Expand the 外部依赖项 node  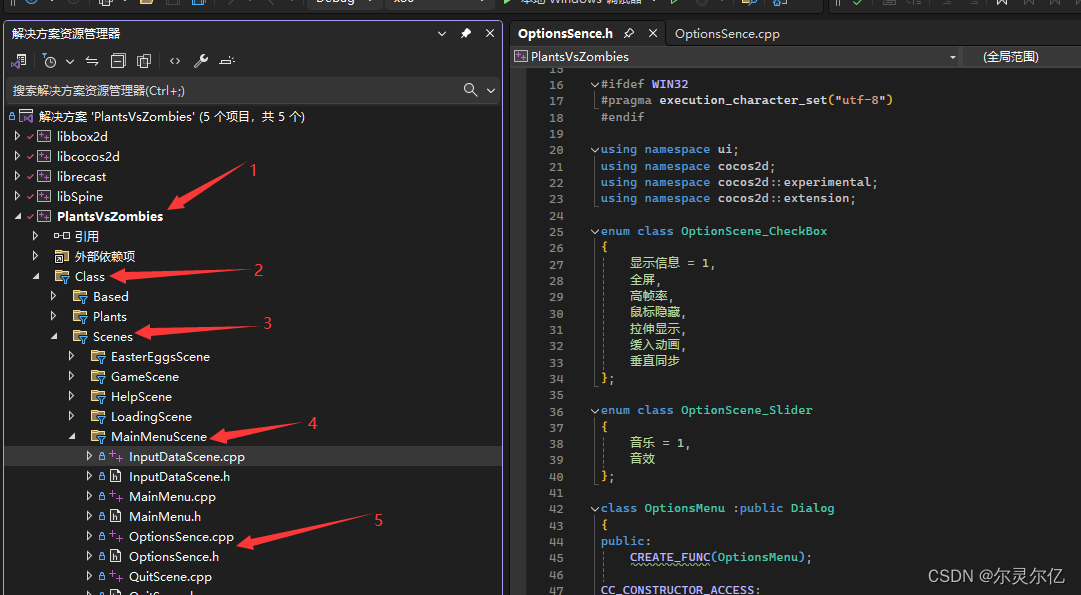pos(35,256)
